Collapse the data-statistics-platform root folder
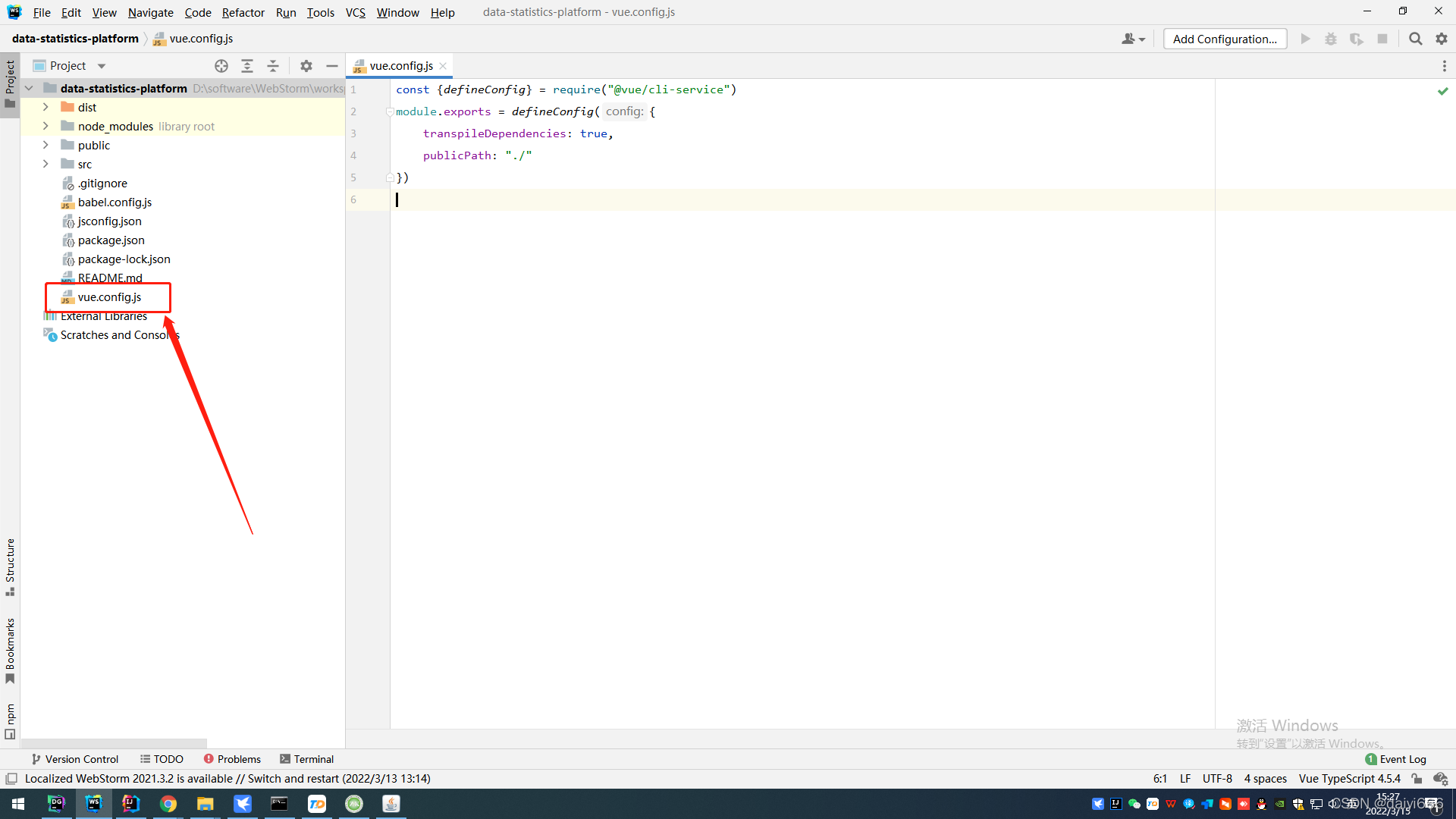Image resolution: width=1456 pixels, height=819 pixels. (29, 89)
